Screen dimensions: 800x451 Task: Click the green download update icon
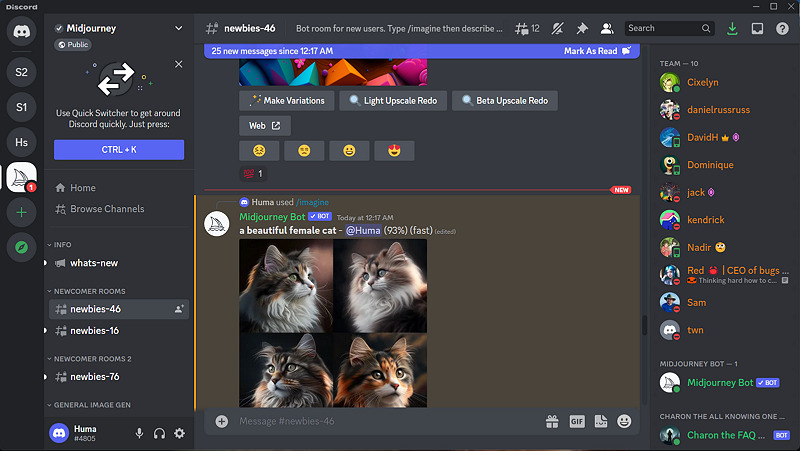pyautogui.click(x=732, y=29)
